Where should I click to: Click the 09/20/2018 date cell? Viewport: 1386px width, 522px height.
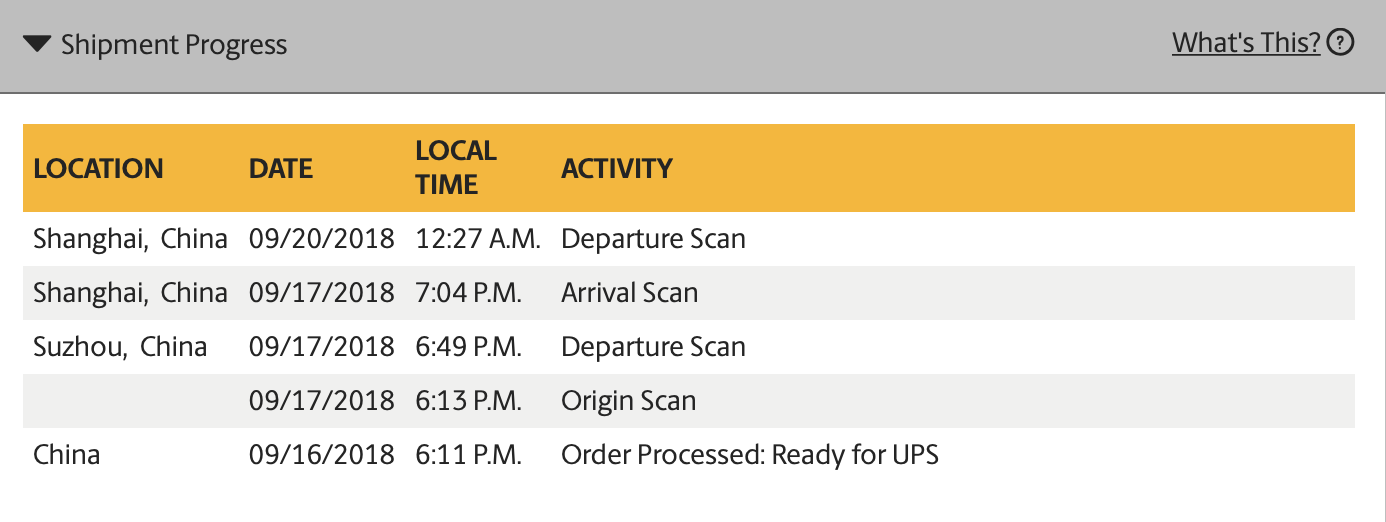[x=322, y=239]
